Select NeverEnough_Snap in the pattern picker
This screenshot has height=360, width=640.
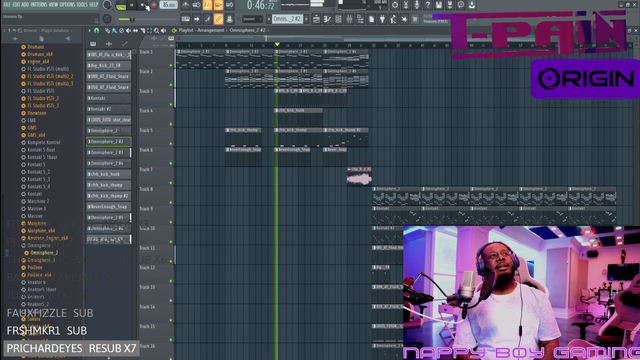[109, 207]
